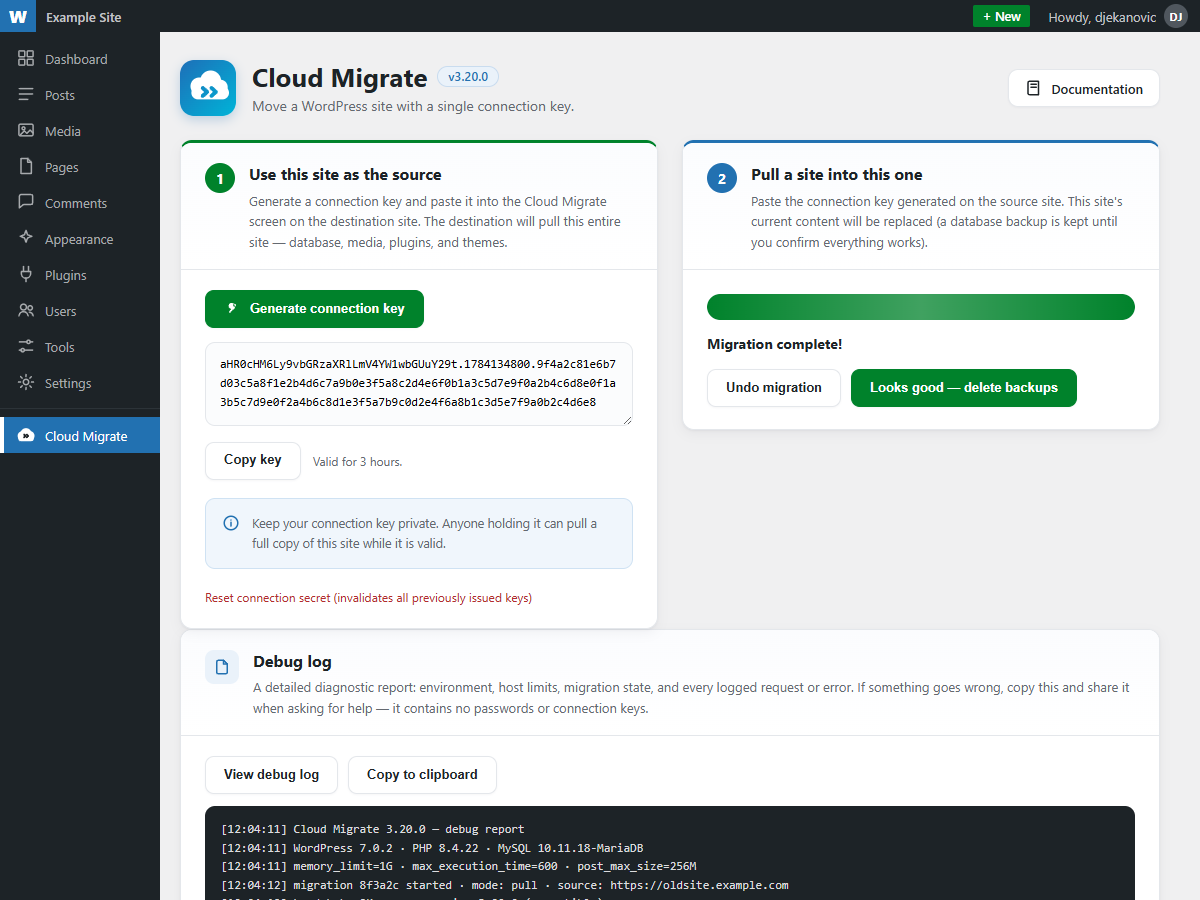Viewport: 1200px width, 900px height.
Task: Click Copy to clipboard
Action: tap(422, 775)
